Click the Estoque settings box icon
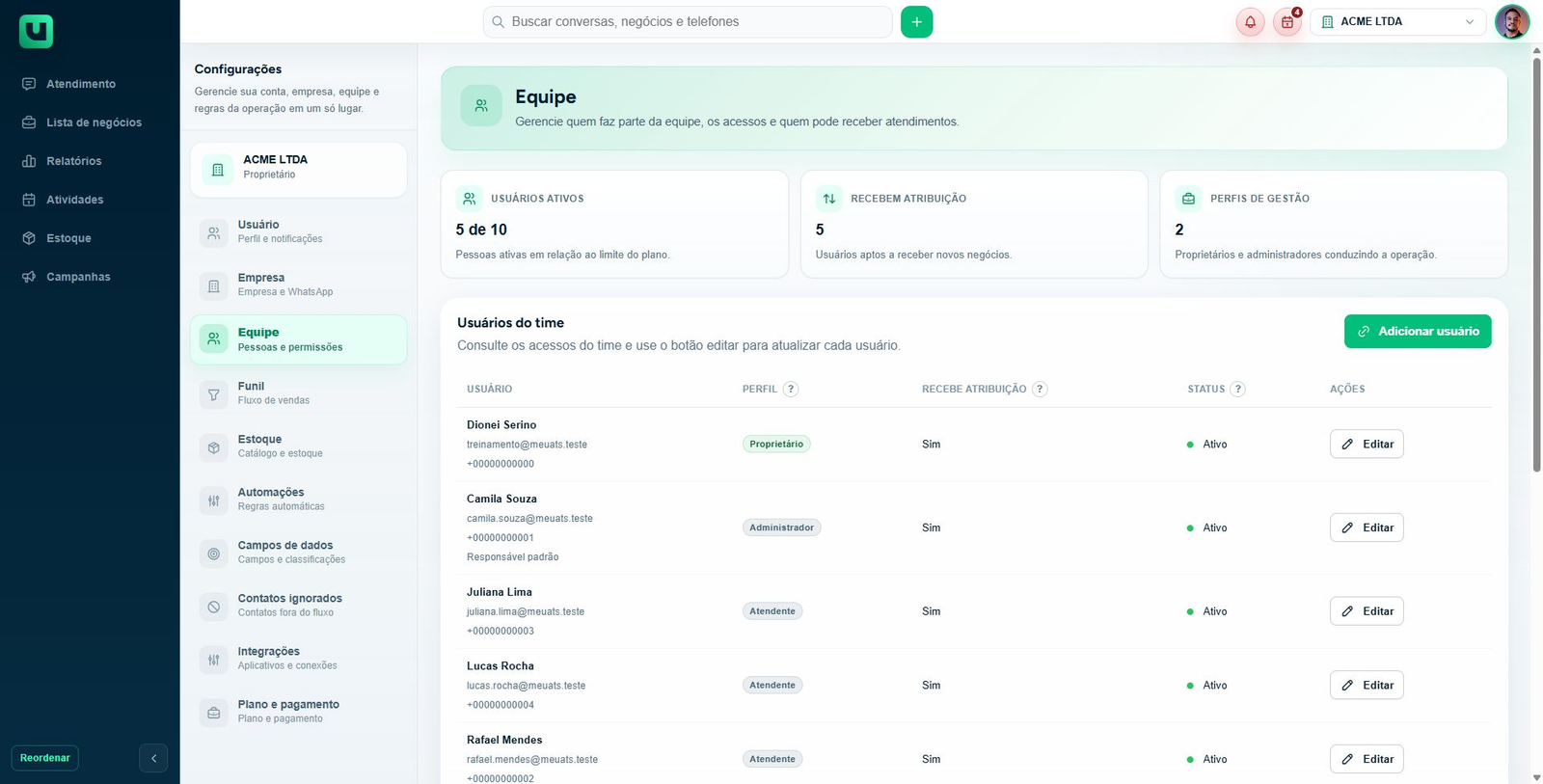 tap(213, 446)
